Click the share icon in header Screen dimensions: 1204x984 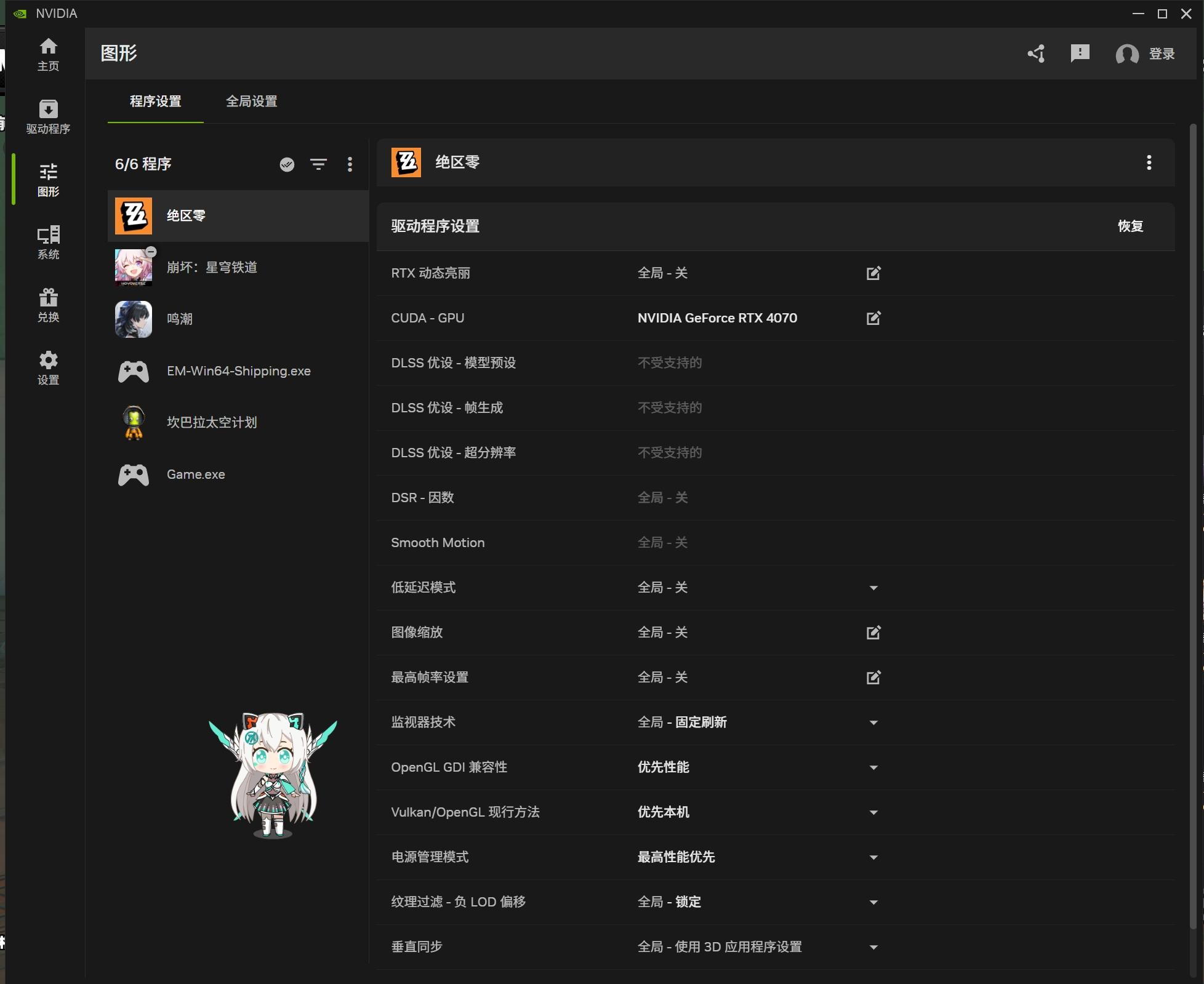click(x=1037, y=54)
